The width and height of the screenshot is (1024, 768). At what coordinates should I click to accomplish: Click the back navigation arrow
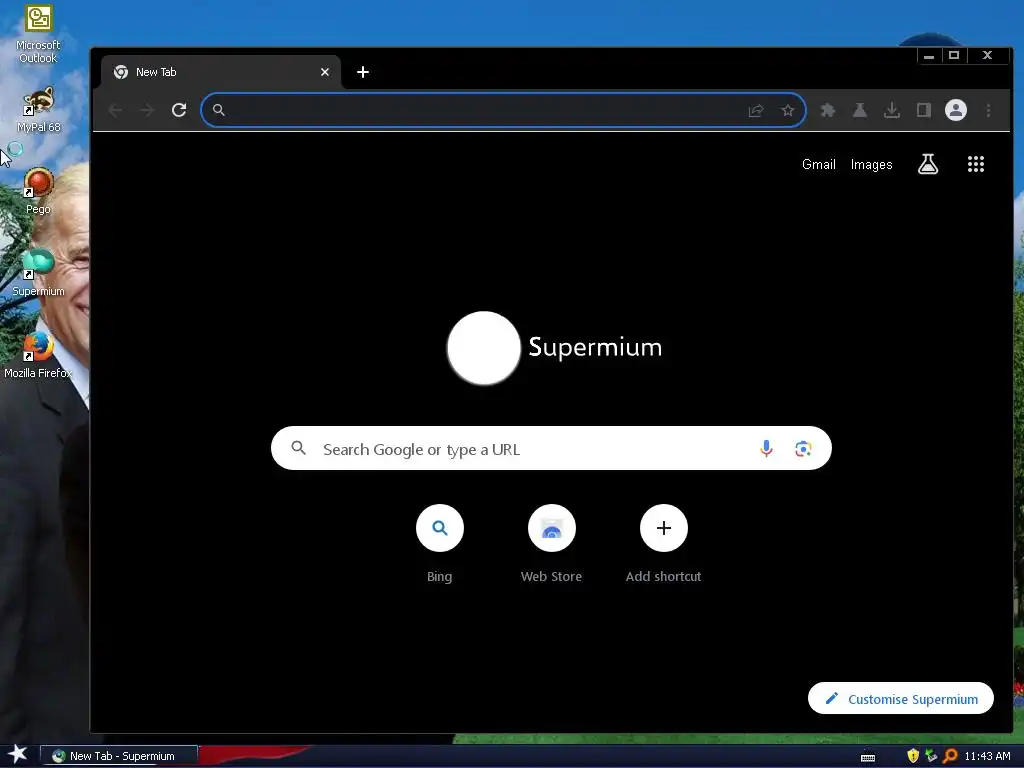[x=116, y=110]
